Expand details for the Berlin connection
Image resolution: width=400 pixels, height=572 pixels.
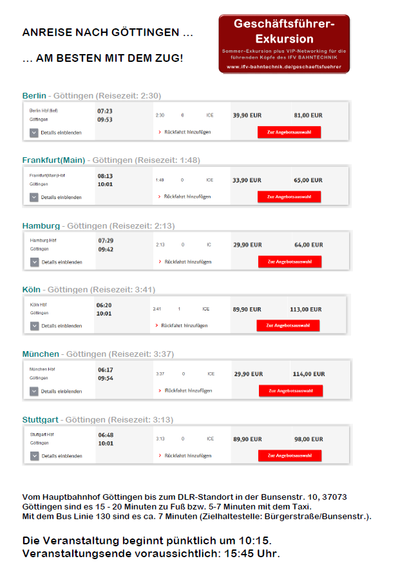click(x=56, y=133)
